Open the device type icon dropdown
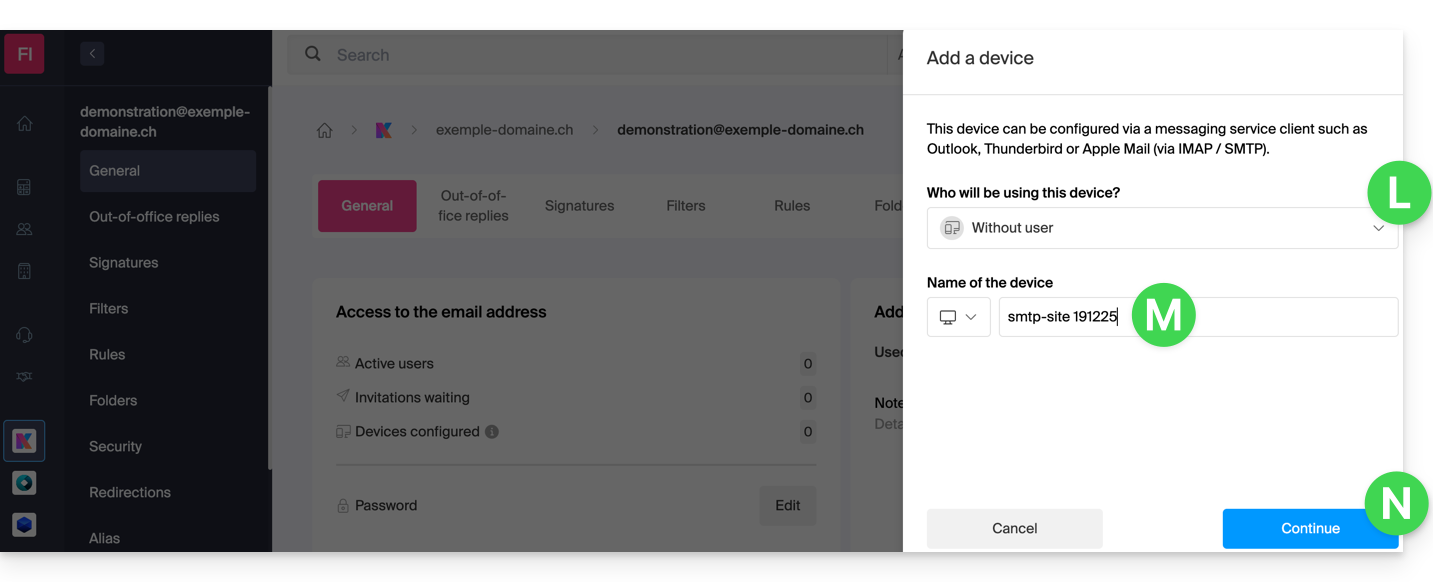 pyautogui.click(x=958, y=317)
